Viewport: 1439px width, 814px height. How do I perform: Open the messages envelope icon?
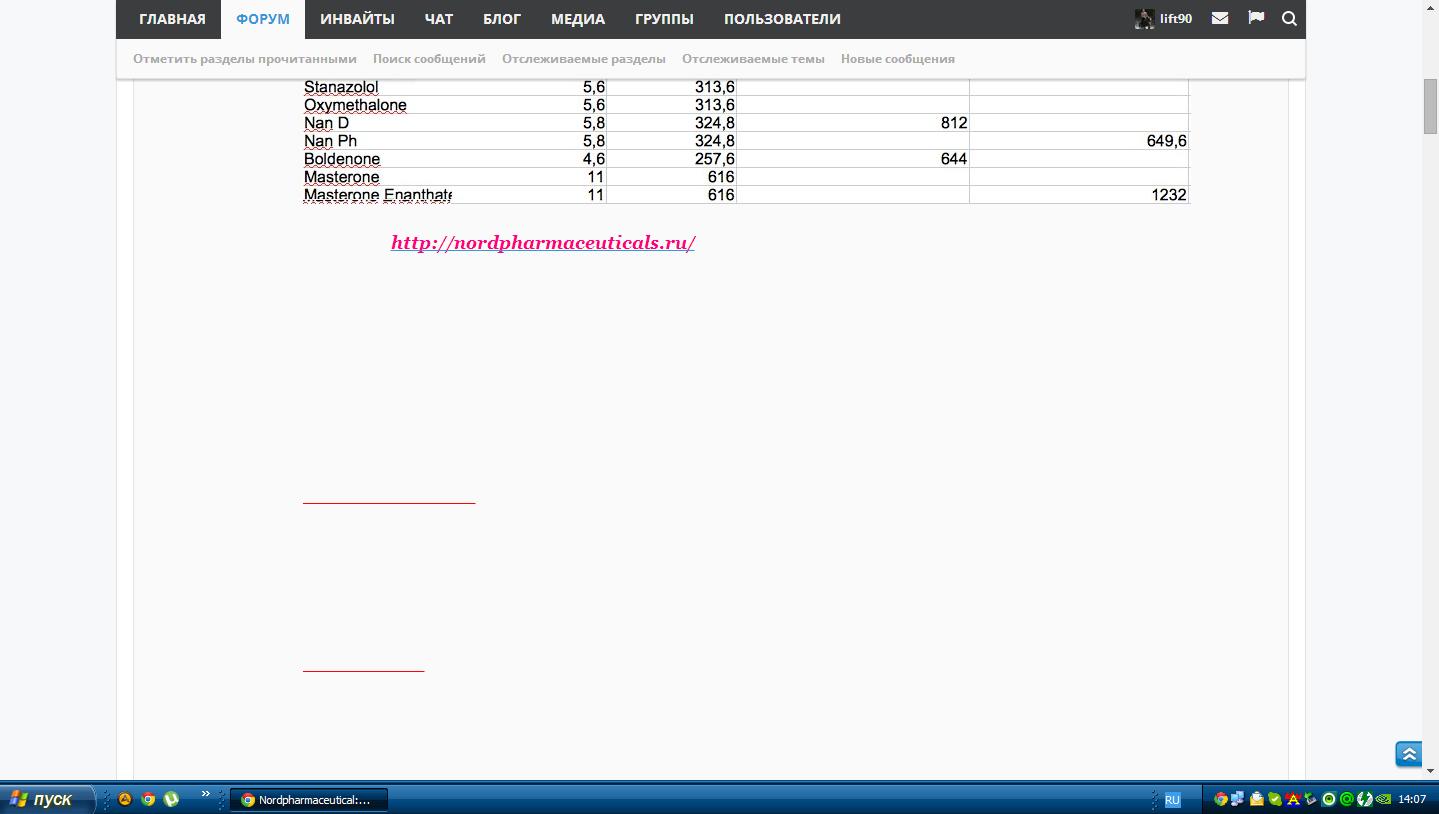point(1220,18)
